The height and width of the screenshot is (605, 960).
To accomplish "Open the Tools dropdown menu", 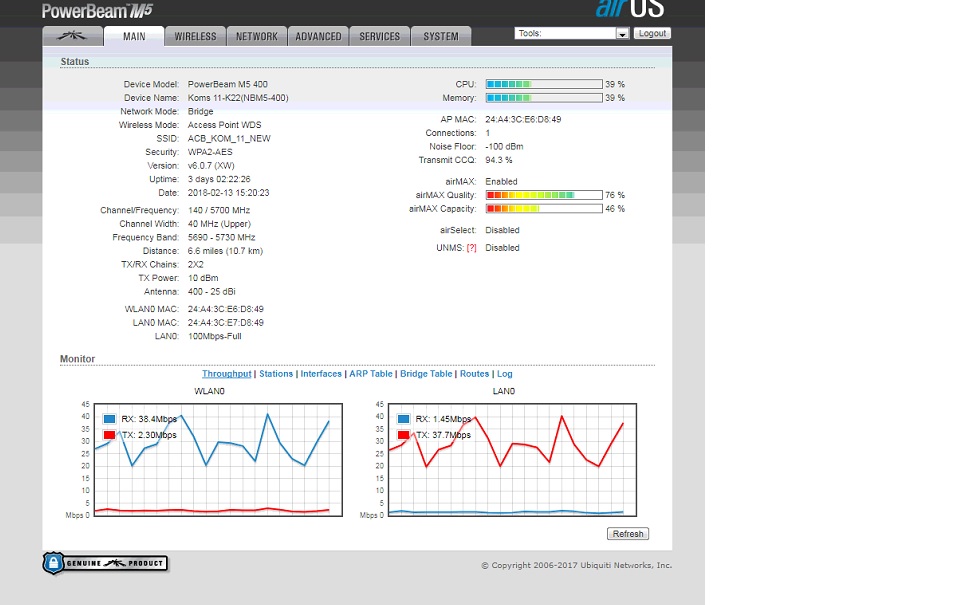I will [x=572, y=34].
